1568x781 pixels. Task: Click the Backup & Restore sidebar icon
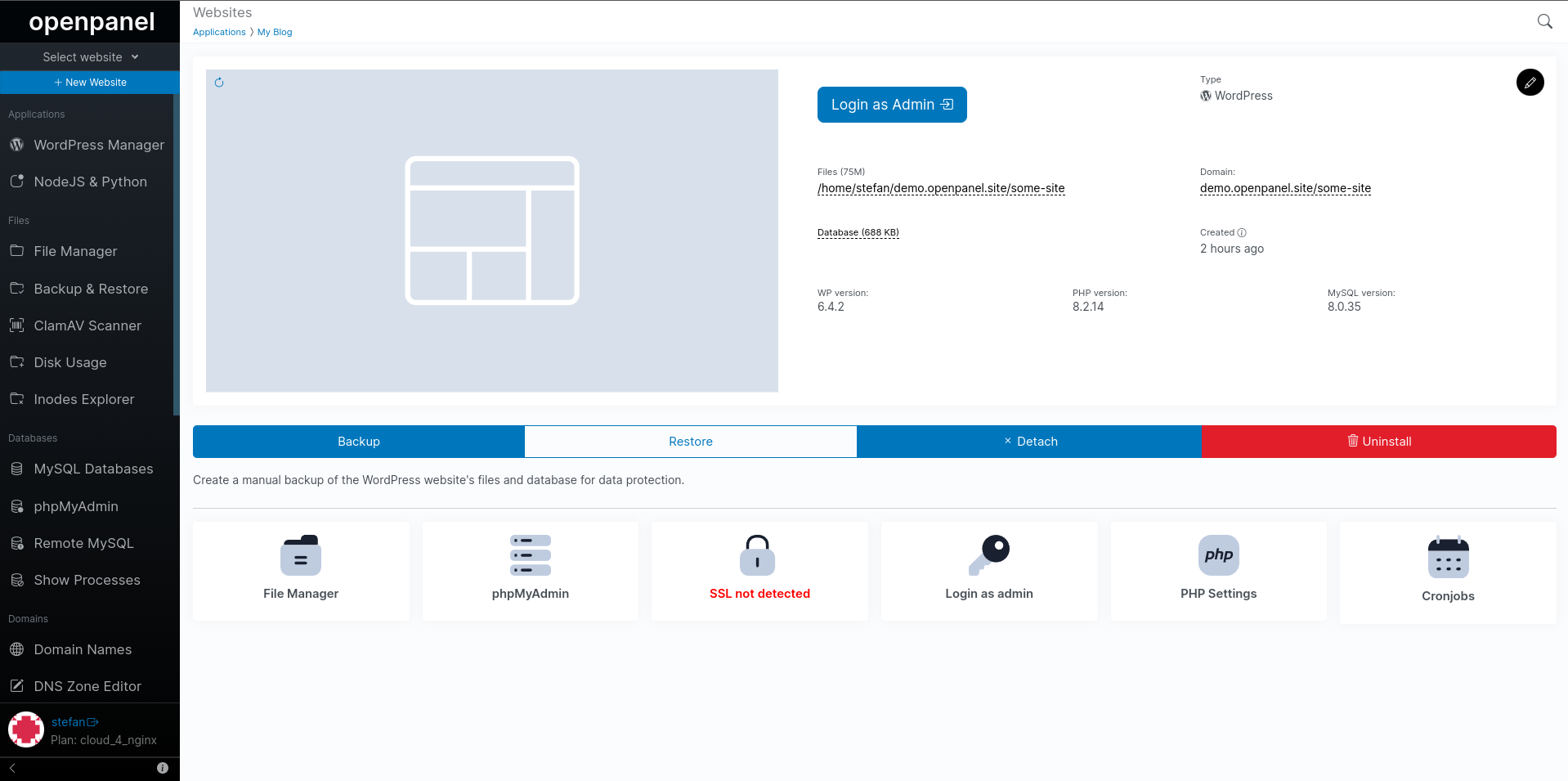[x=17, y=289]
